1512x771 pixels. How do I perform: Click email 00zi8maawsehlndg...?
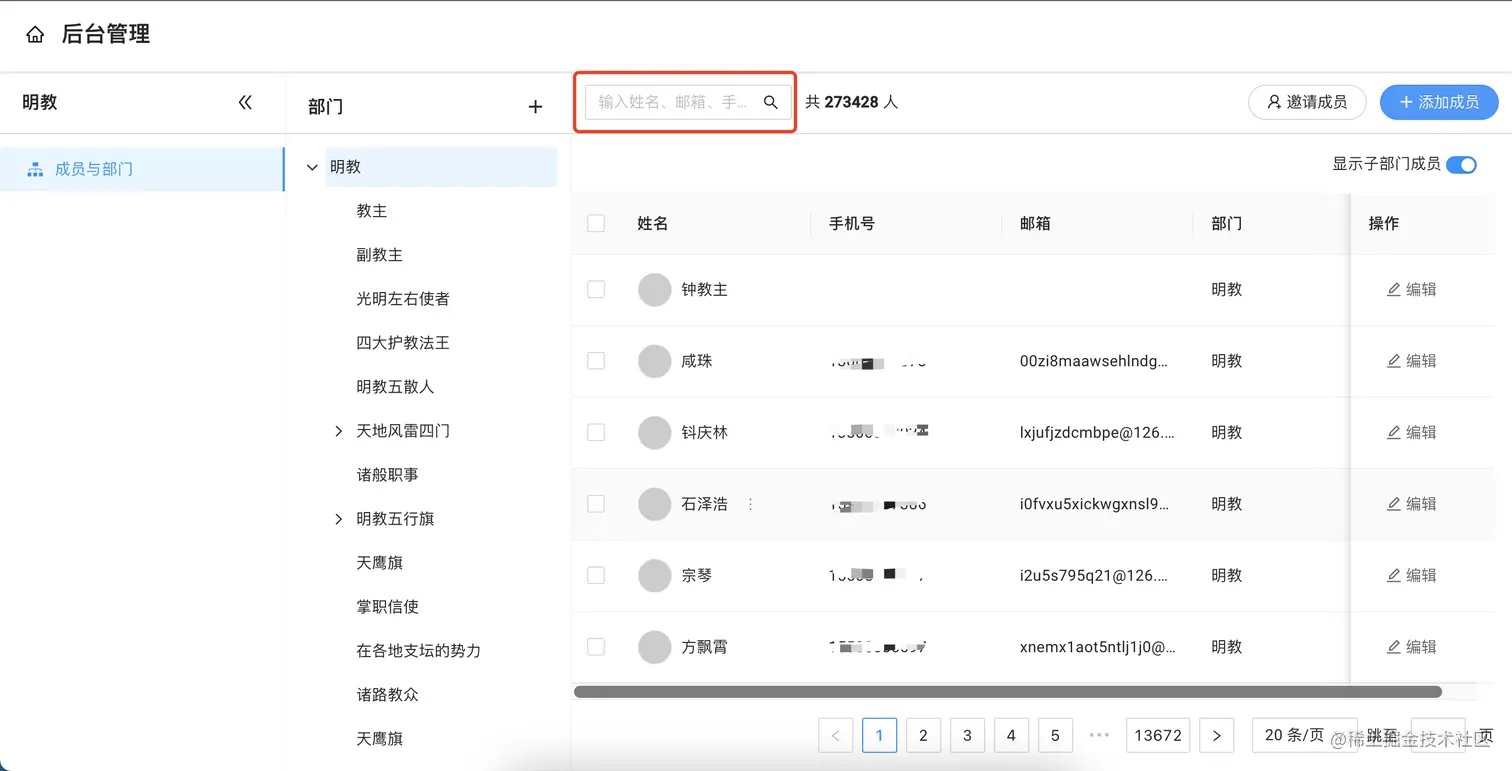(x=1094, y=361)
